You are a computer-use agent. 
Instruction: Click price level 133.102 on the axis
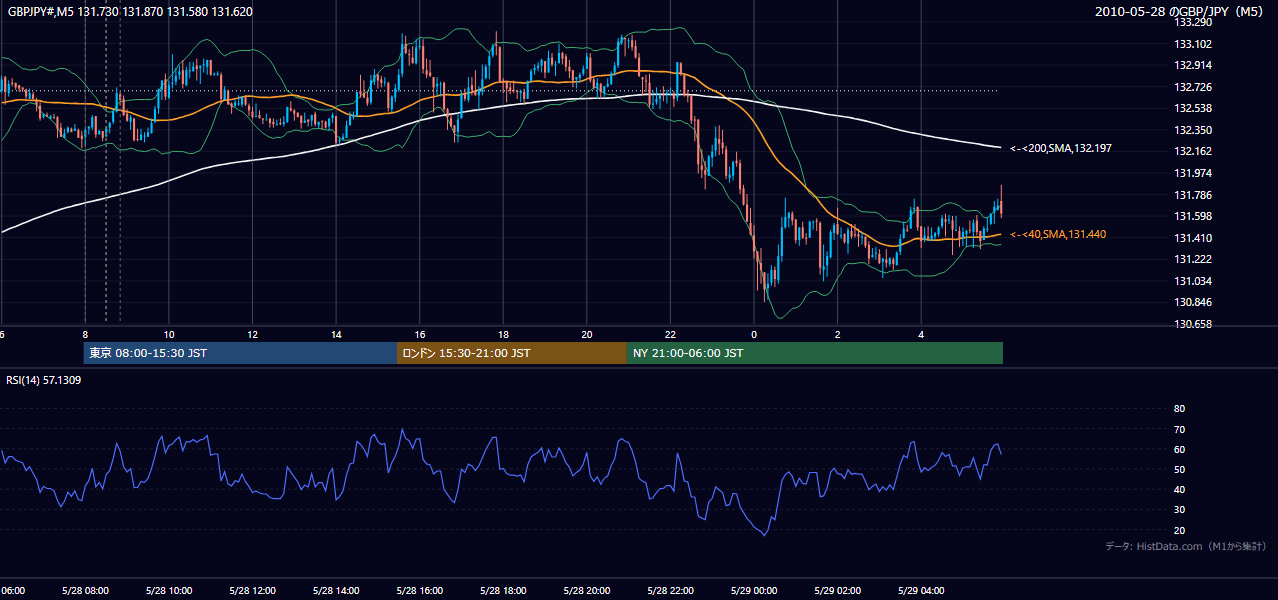point(1192,44)
